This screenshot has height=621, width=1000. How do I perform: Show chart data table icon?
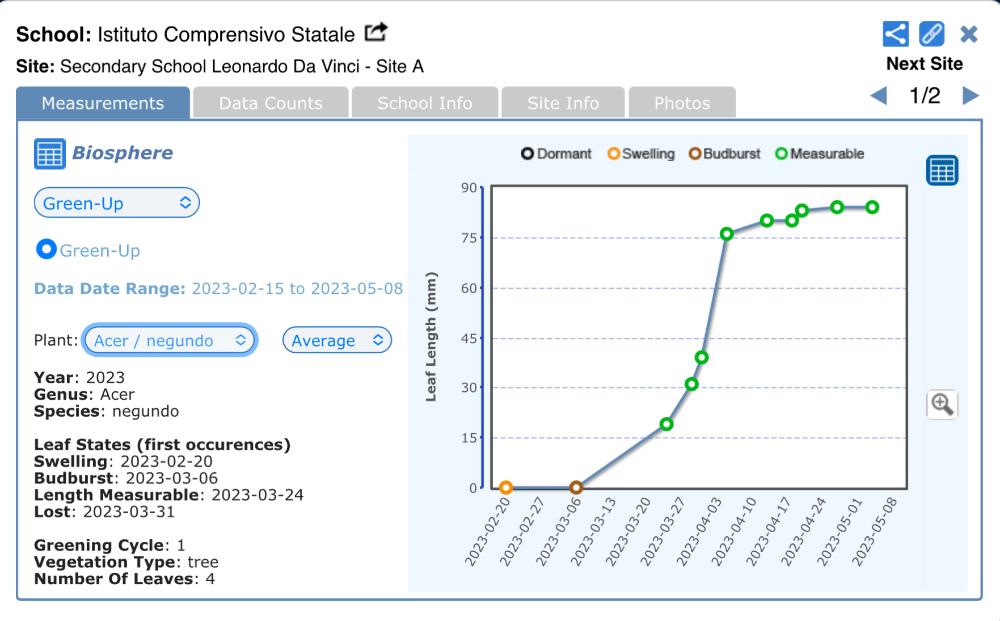[x=942, y=170]
